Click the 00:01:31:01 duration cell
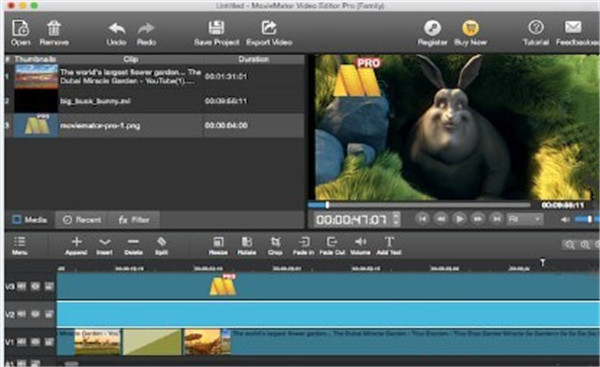The width and height of the screenshot is (600, 367). 226,77
